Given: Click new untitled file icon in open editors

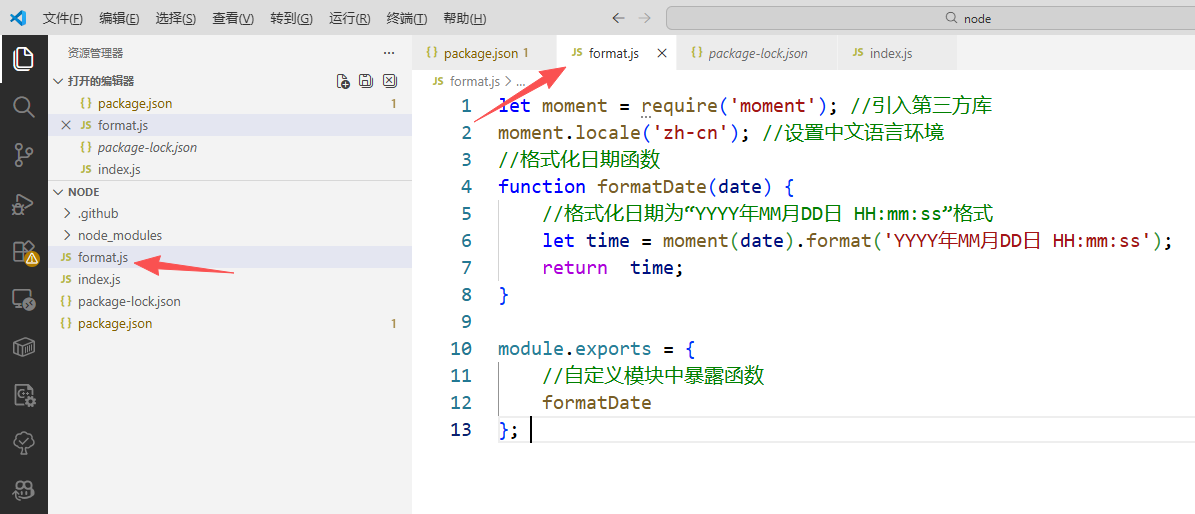Looking at the screenshot, I should tap(343, 81).
